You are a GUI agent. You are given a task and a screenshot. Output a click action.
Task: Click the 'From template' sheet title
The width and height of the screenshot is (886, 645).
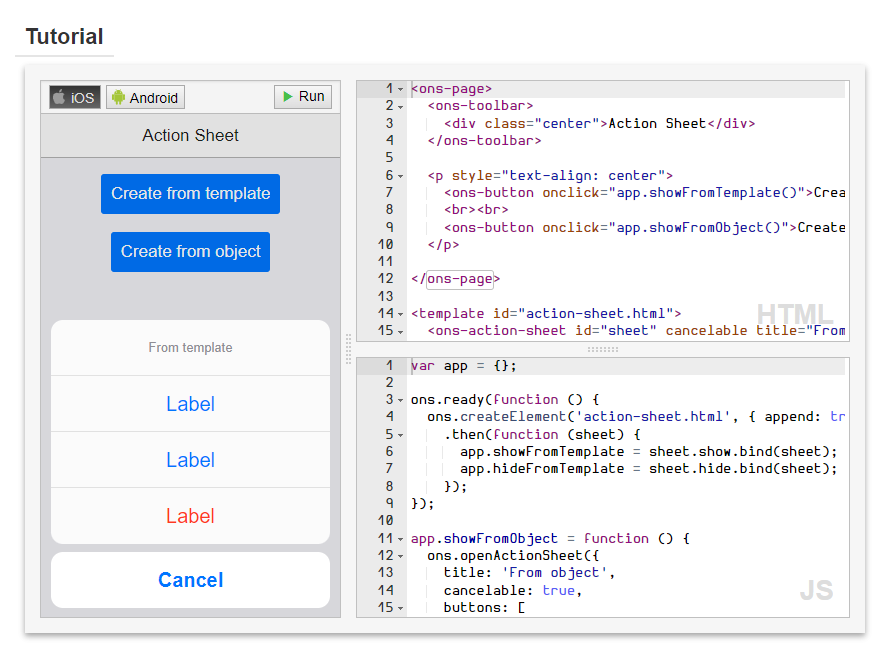(190, 348)
